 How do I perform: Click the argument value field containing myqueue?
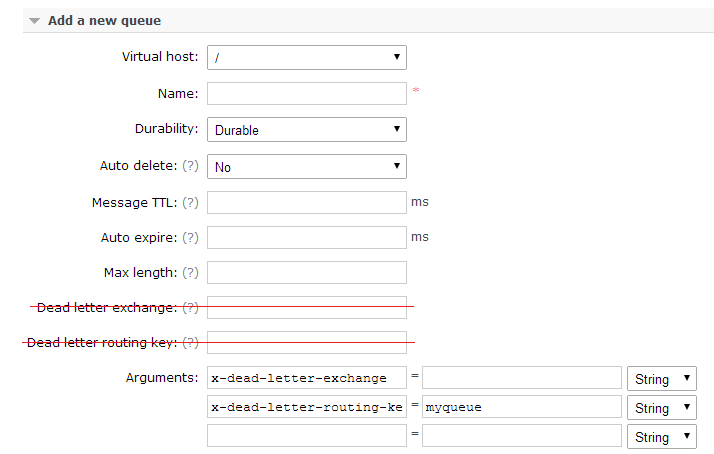521,407
